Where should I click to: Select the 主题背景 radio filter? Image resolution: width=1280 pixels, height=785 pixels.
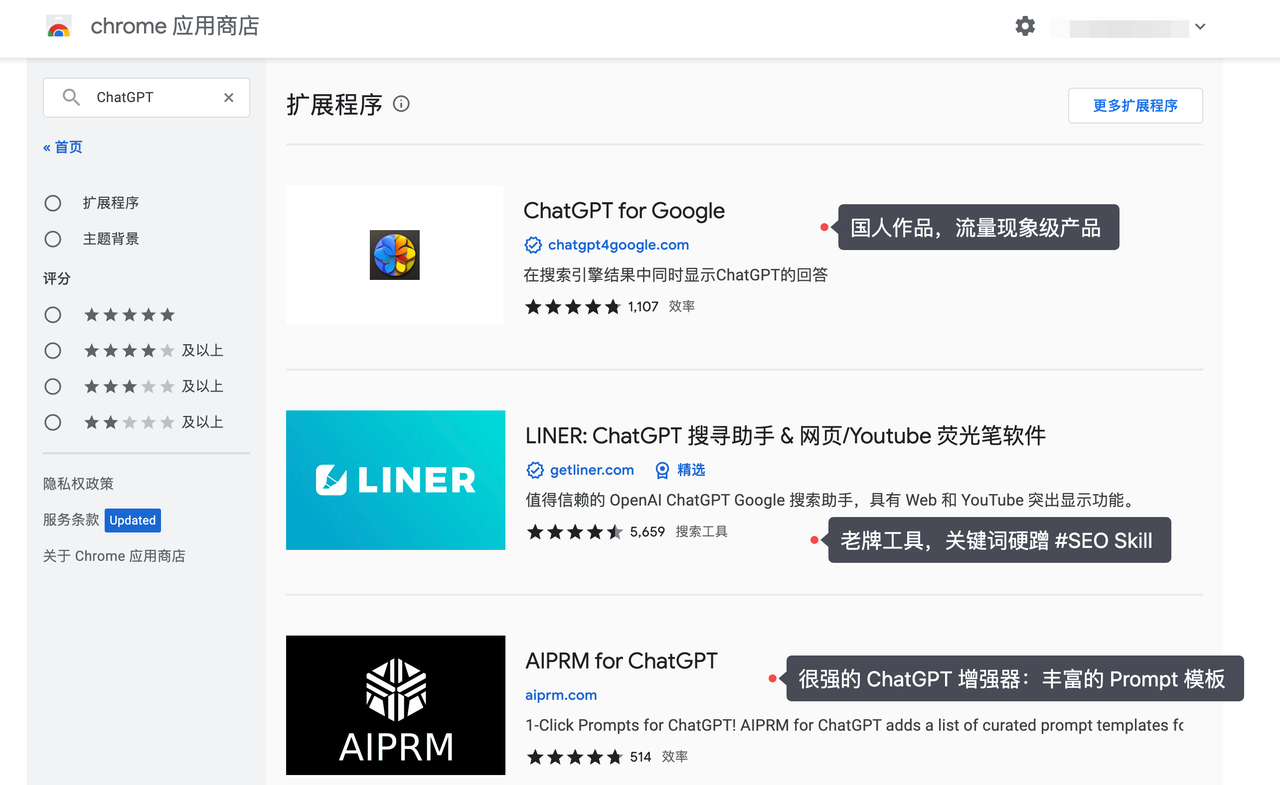[x=53, y=239]
